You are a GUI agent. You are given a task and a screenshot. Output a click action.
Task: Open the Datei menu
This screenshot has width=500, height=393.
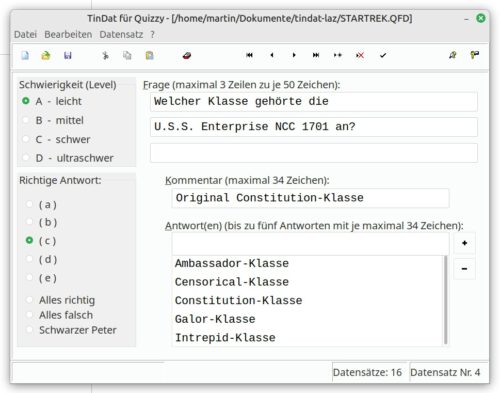click(25, 34)
